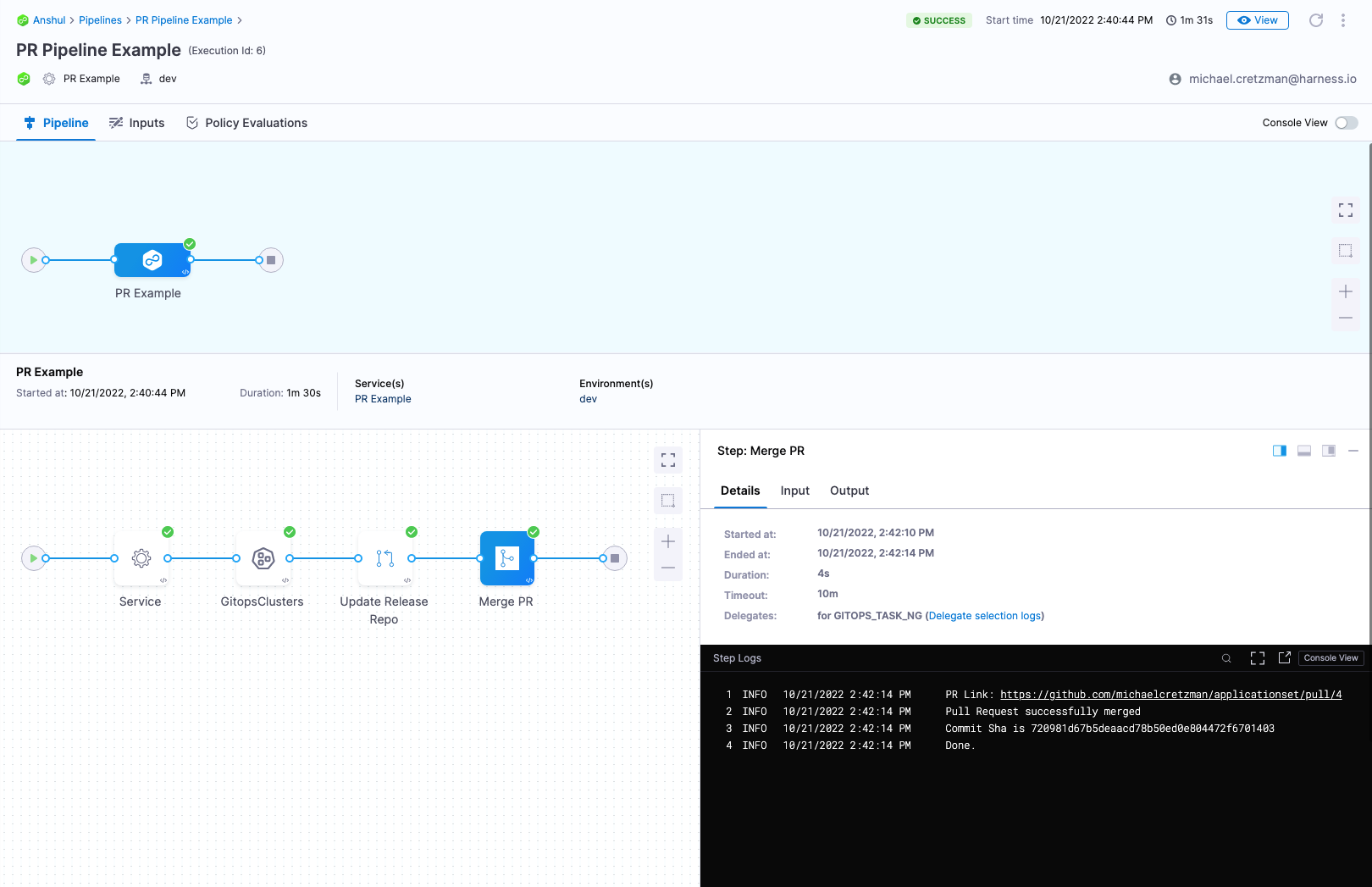The width and height of the screenshot is (1372, 887).
Task: Click the 1m 31s duration indicator
Action: (x=1189, y=20)
